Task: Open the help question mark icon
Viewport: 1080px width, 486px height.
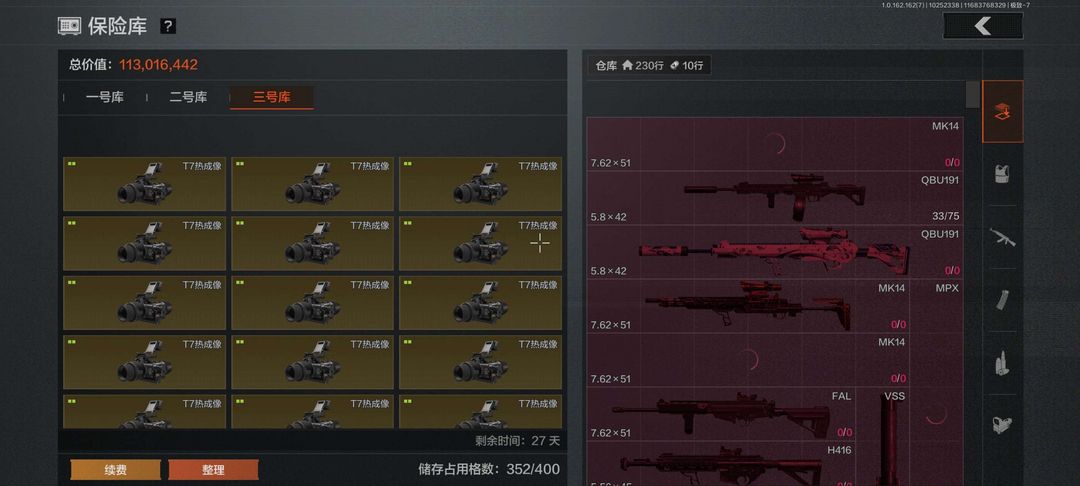Action: (x=168, y=26)
